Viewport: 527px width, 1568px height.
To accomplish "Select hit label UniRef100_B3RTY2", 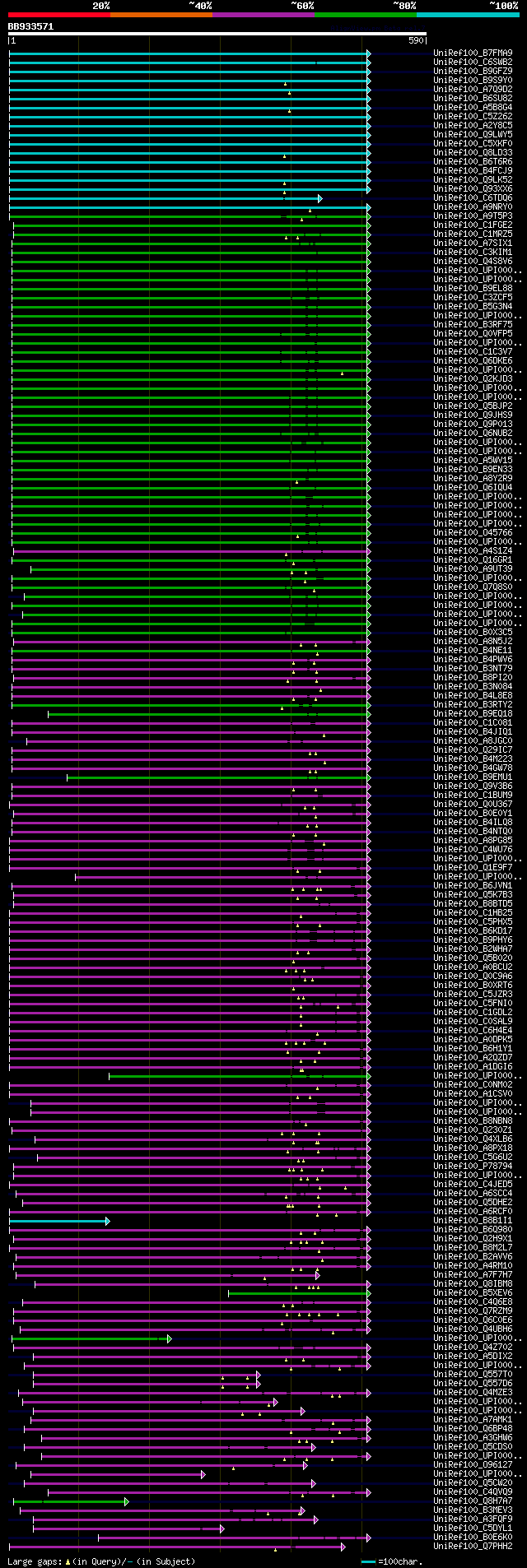I will [x=473, y=705].
